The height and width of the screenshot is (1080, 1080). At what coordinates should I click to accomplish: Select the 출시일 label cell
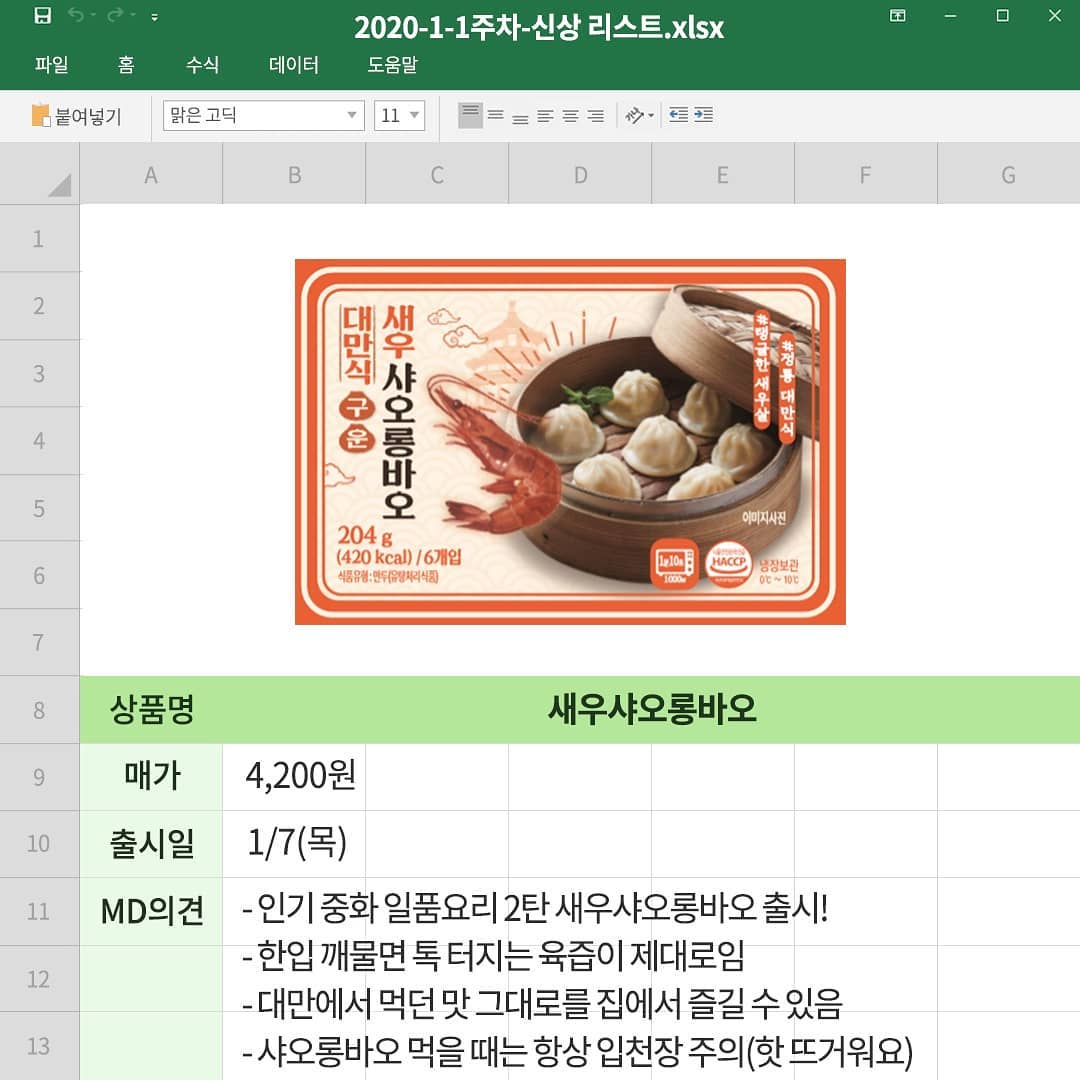coord(152,844)
